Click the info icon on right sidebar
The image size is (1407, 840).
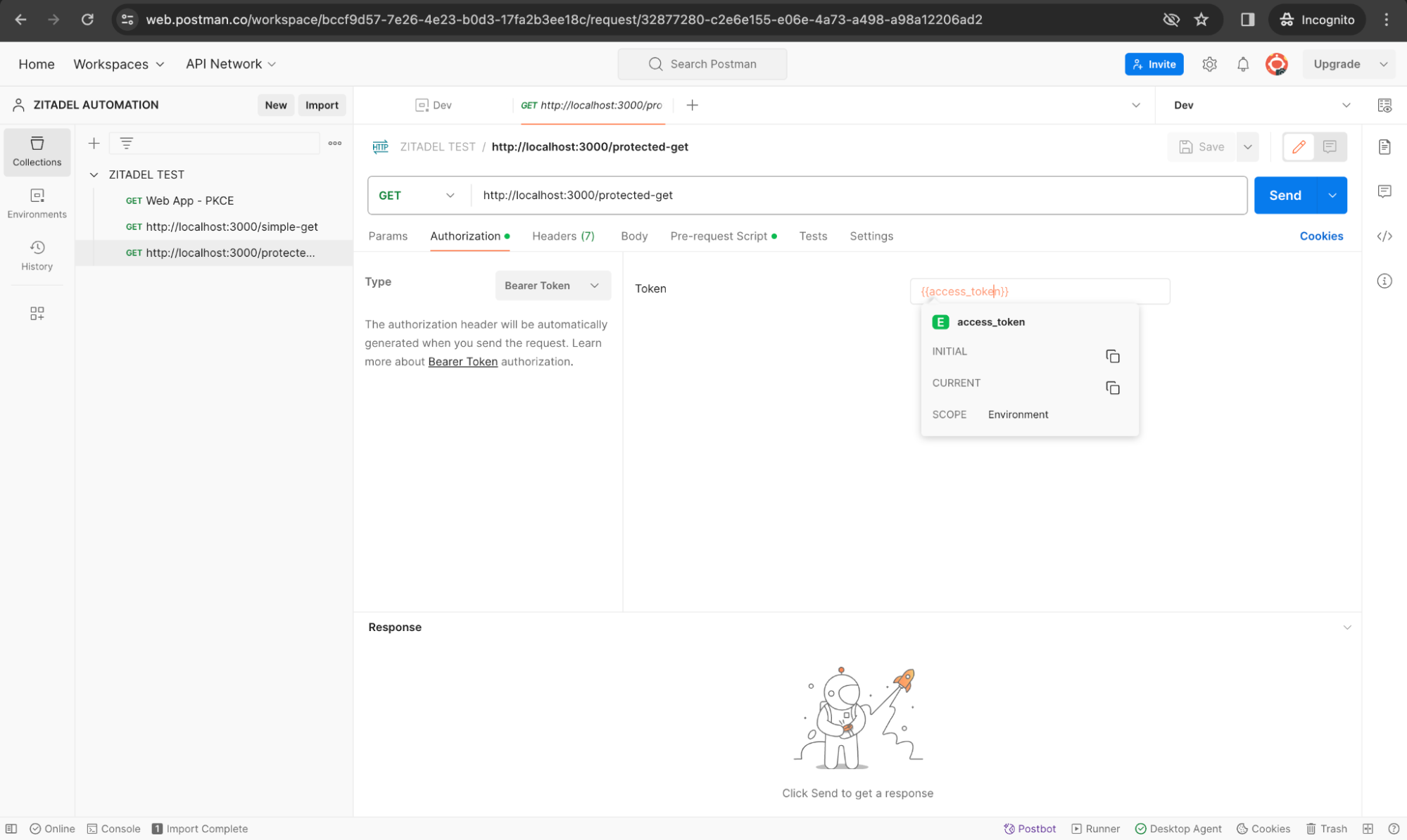[1386, 281]
